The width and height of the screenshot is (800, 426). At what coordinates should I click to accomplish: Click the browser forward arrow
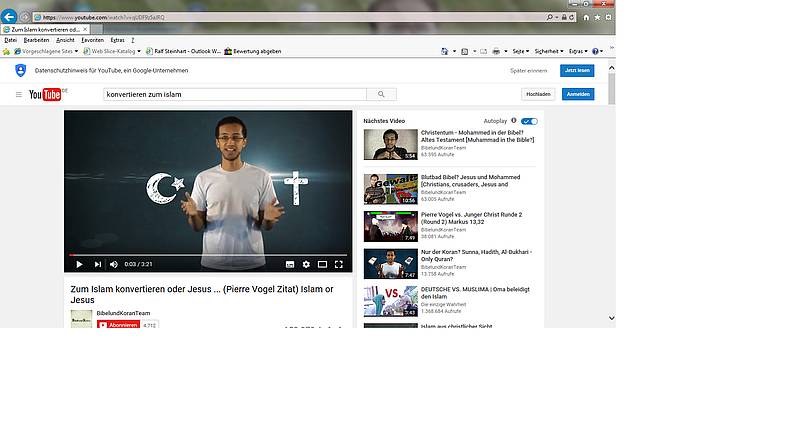coord(24,17)
